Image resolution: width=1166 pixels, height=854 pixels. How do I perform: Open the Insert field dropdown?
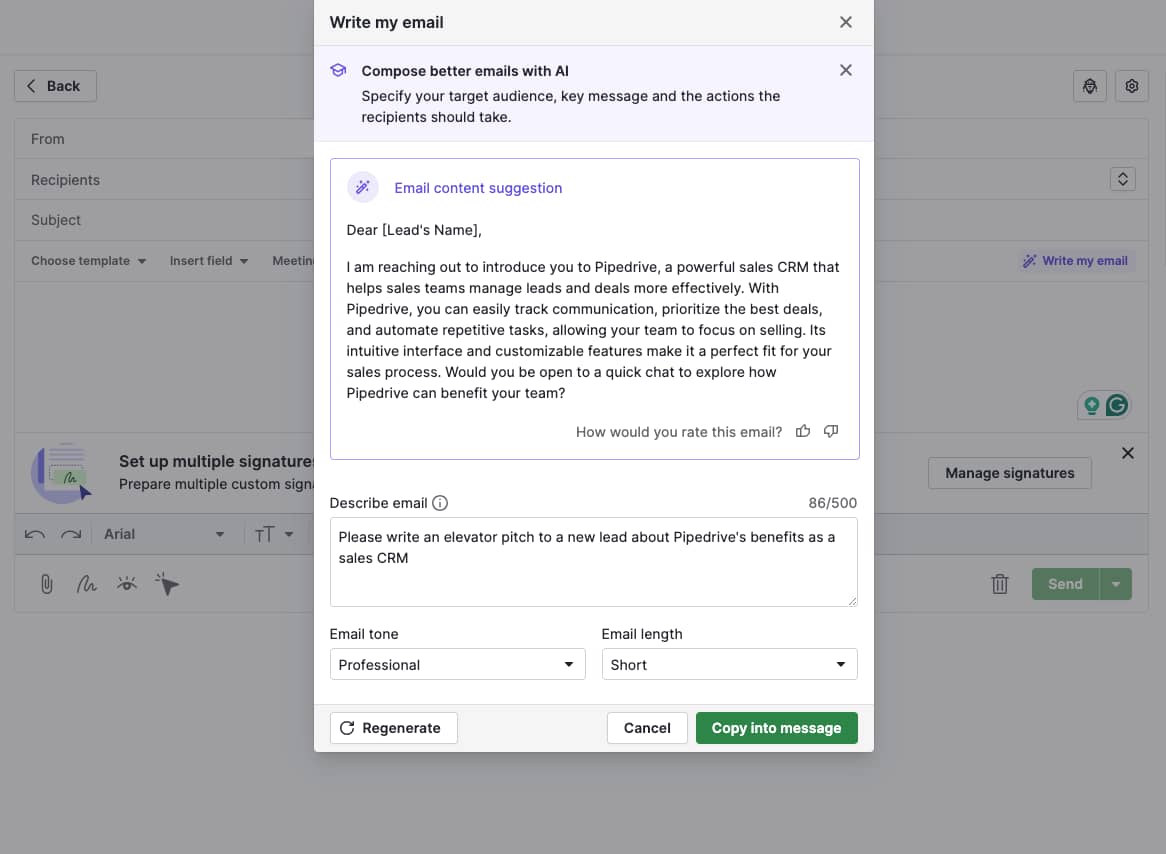[208, 261]
